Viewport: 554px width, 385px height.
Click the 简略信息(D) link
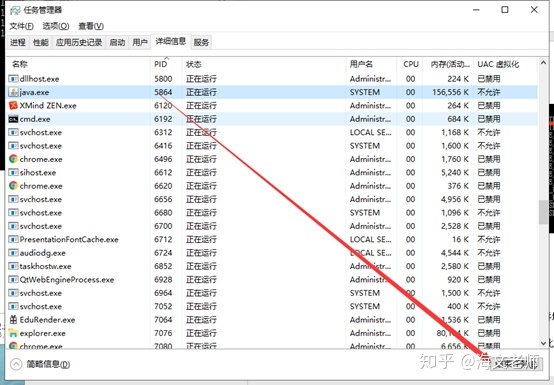point(48,364)
